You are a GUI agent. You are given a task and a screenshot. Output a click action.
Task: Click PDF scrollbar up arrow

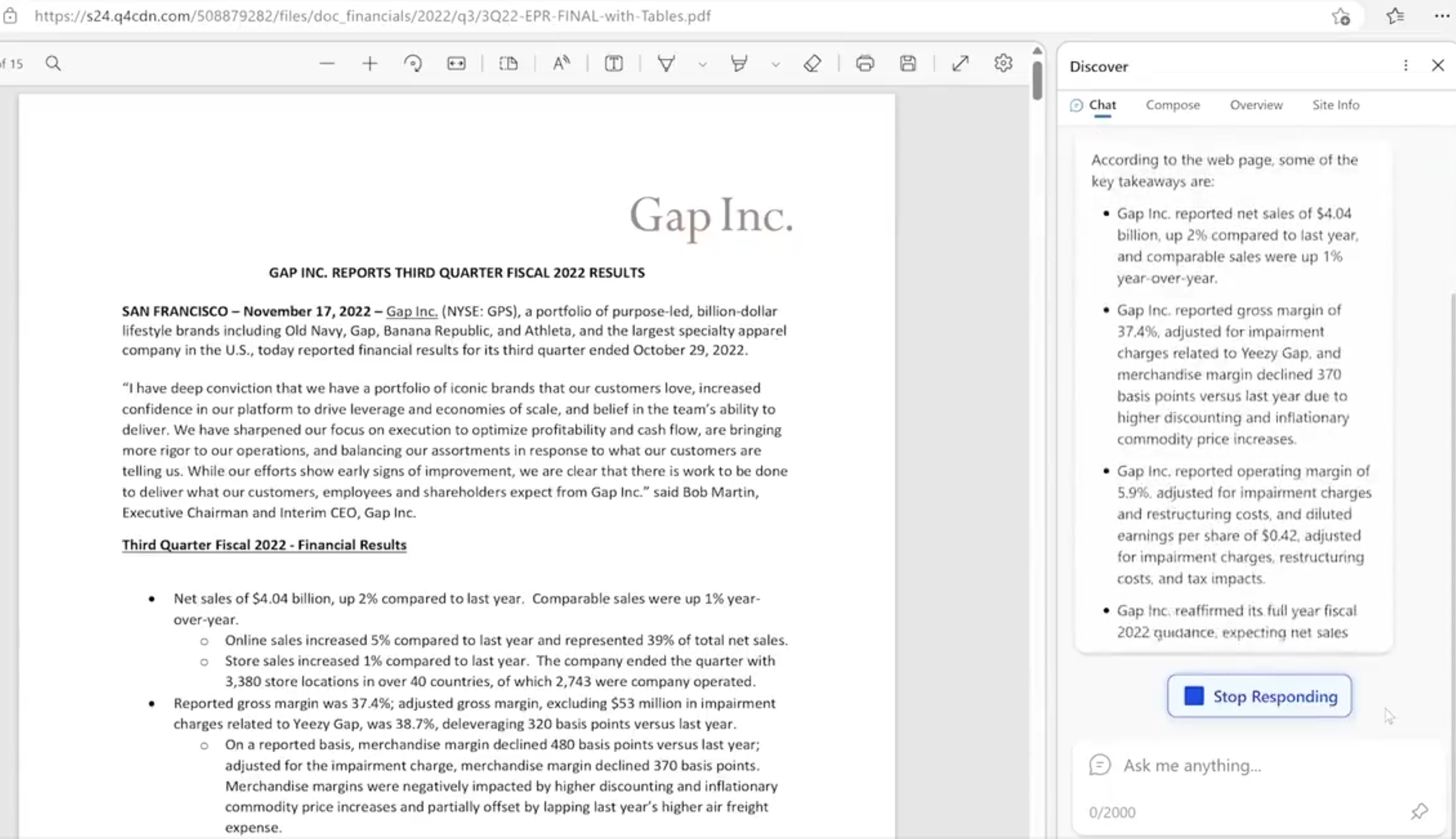[x=1038, y=51]
